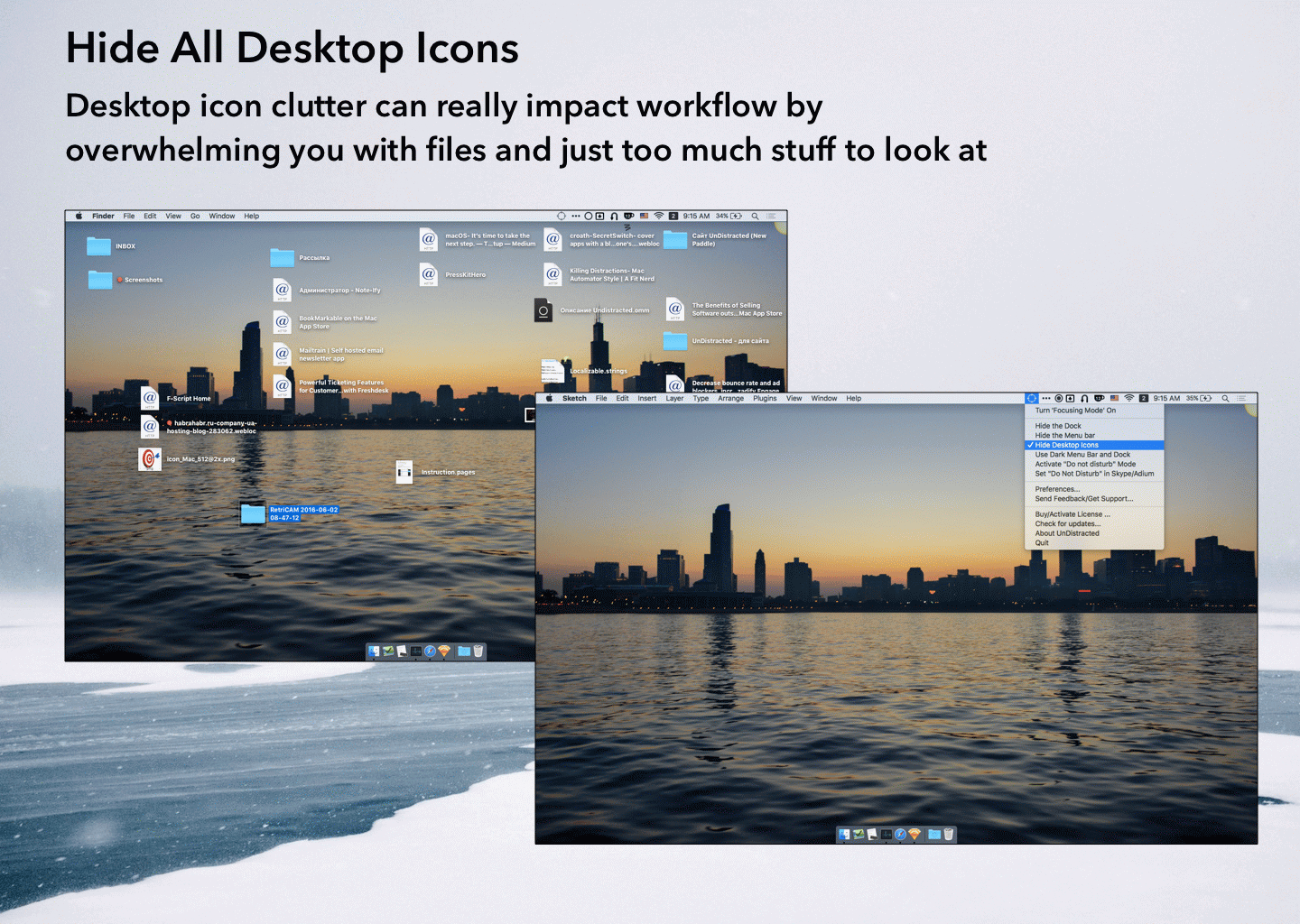
Task: Open Layer menu in Sketch menu bar
Action: (674, 398)
